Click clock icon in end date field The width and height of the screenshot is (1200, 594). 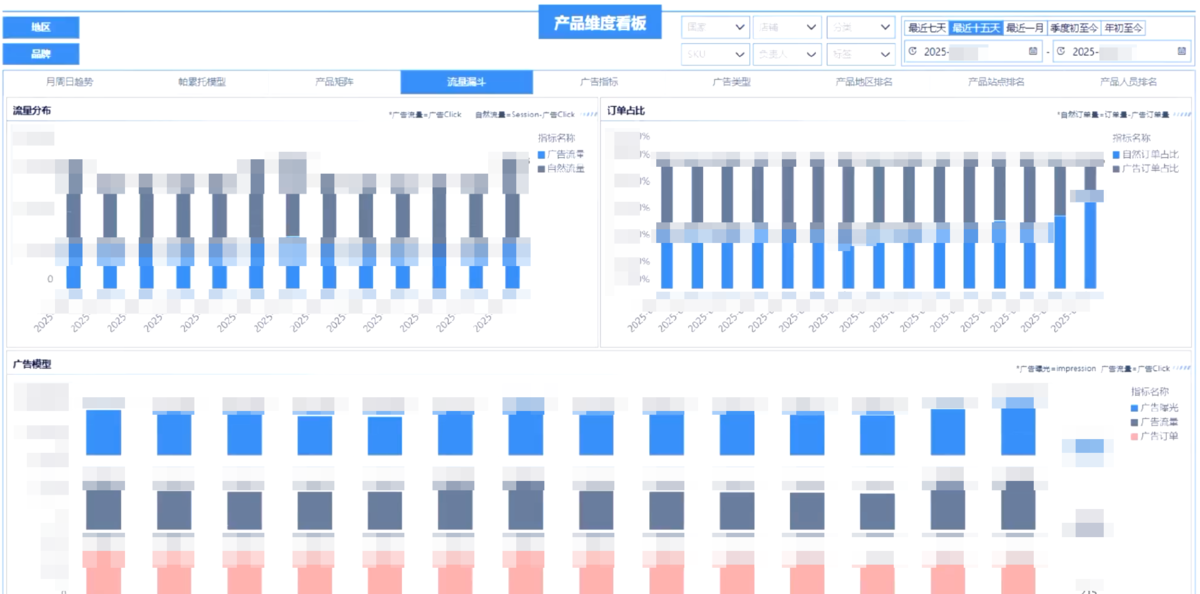coord(1060,51)
